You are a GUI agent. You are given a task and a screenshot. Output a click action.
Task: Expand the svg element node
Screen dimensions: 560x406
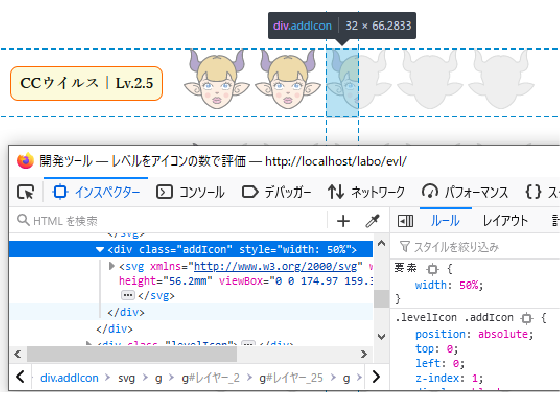111,266
